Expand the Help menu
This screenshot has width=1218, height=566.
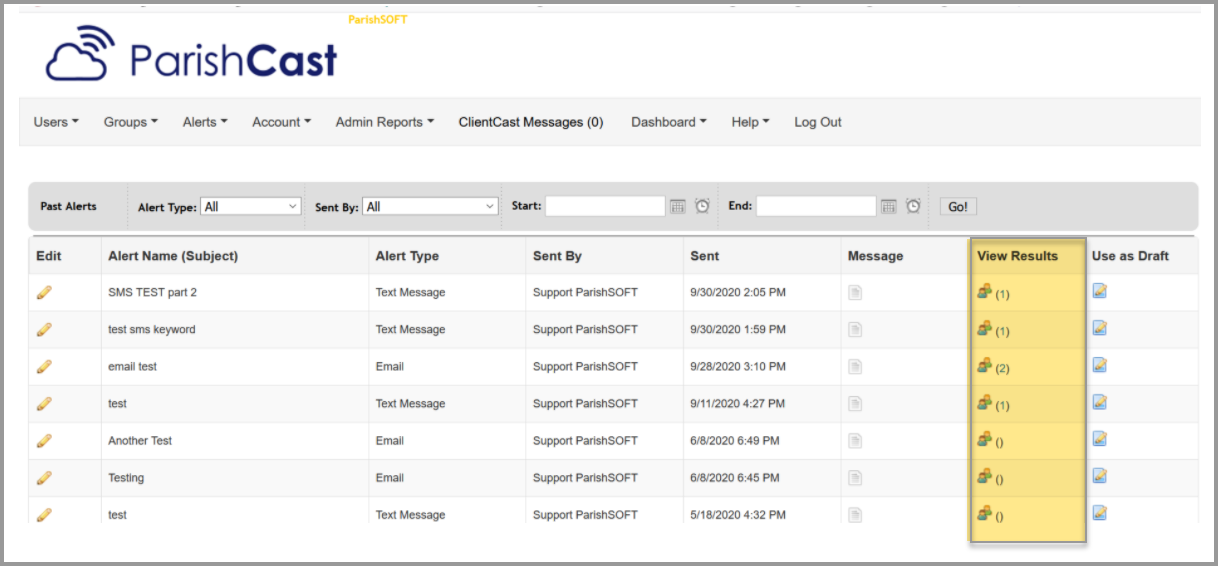(x=750, y=122)
